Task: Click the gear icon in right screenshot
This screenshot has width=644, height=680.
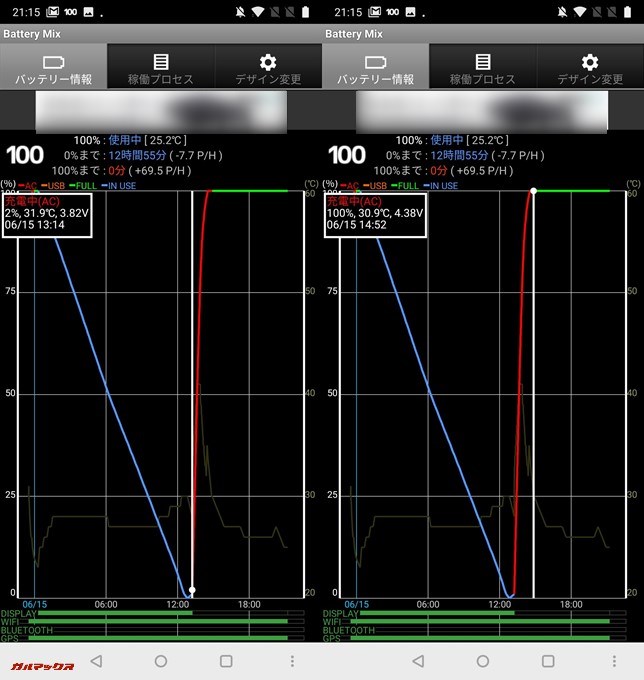Action: point(590,61)
